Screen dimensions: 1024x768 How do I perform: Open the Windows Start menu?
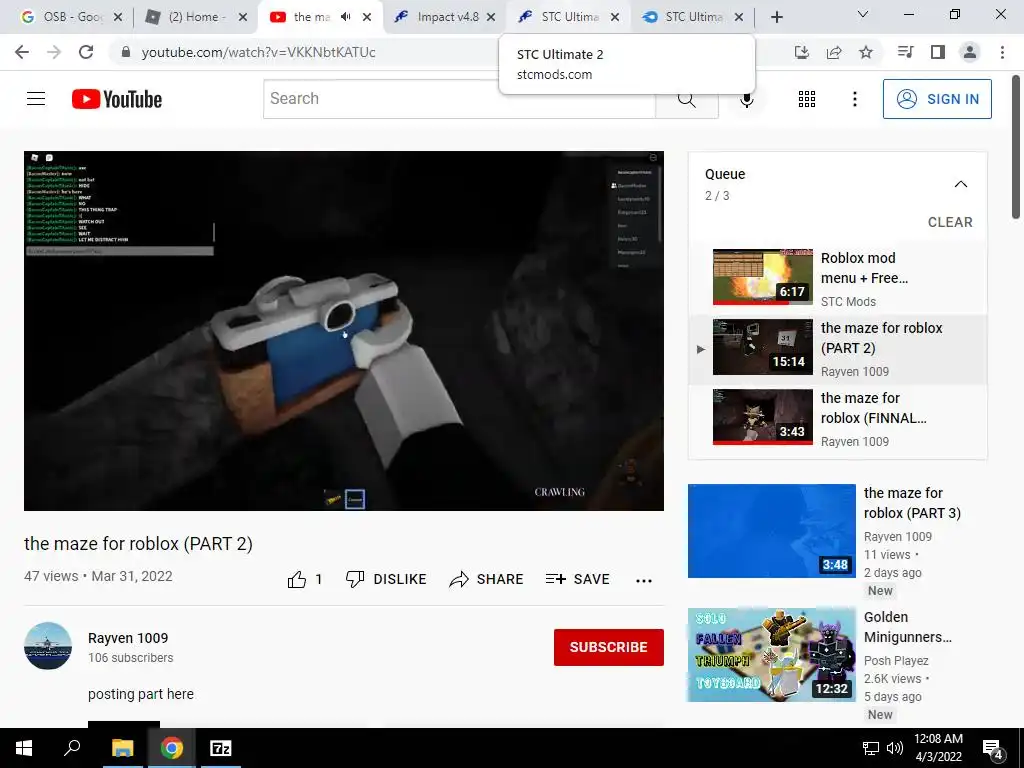coord(24,748)
